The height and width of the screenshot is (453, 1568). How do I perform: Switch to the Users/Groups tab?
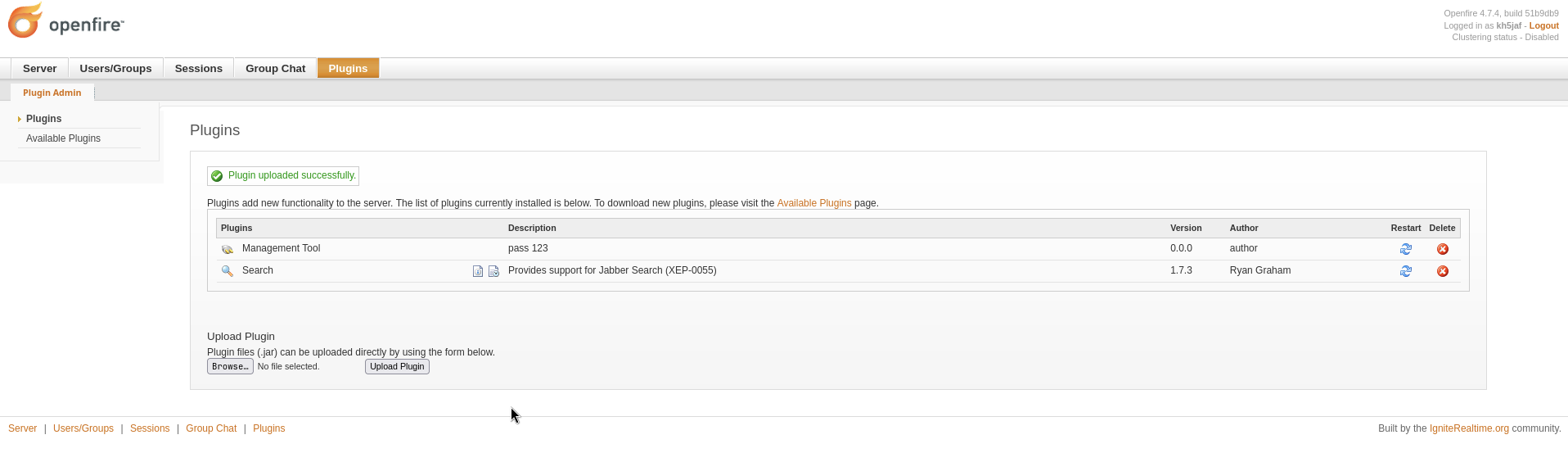[115, 69]
